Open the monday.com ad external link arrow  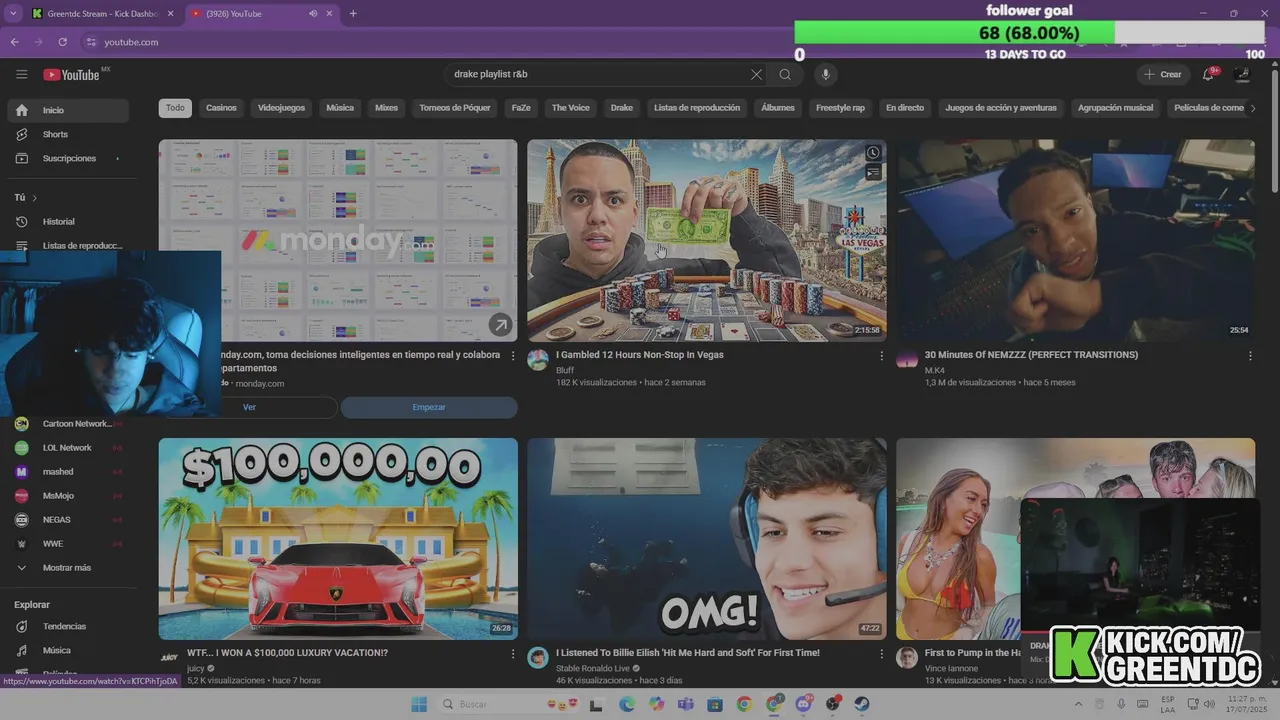(499, 324)
